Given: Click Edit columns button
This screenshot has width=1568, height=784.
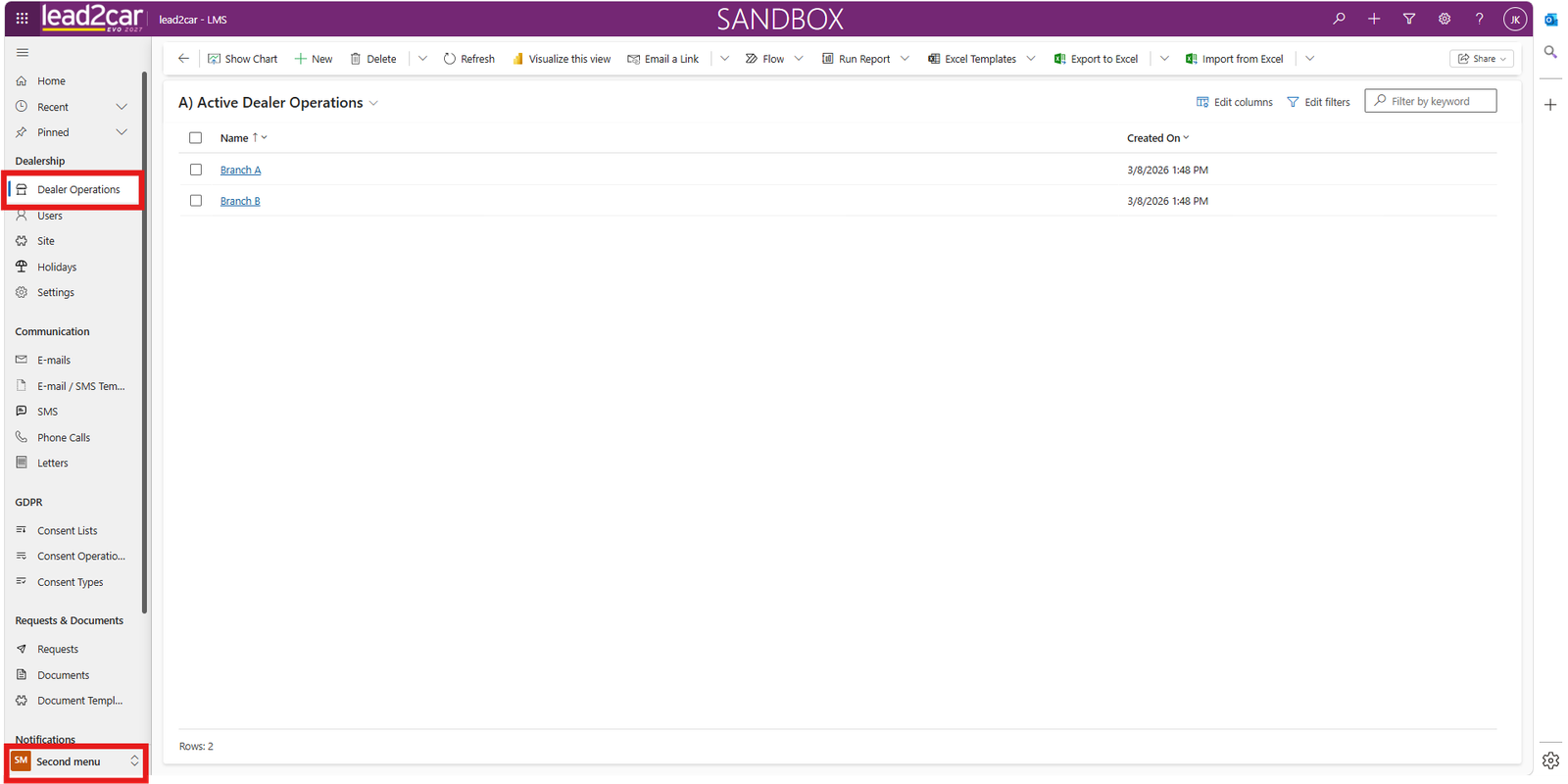Looking at the screenshot, I should click(x=1235, y=102).
